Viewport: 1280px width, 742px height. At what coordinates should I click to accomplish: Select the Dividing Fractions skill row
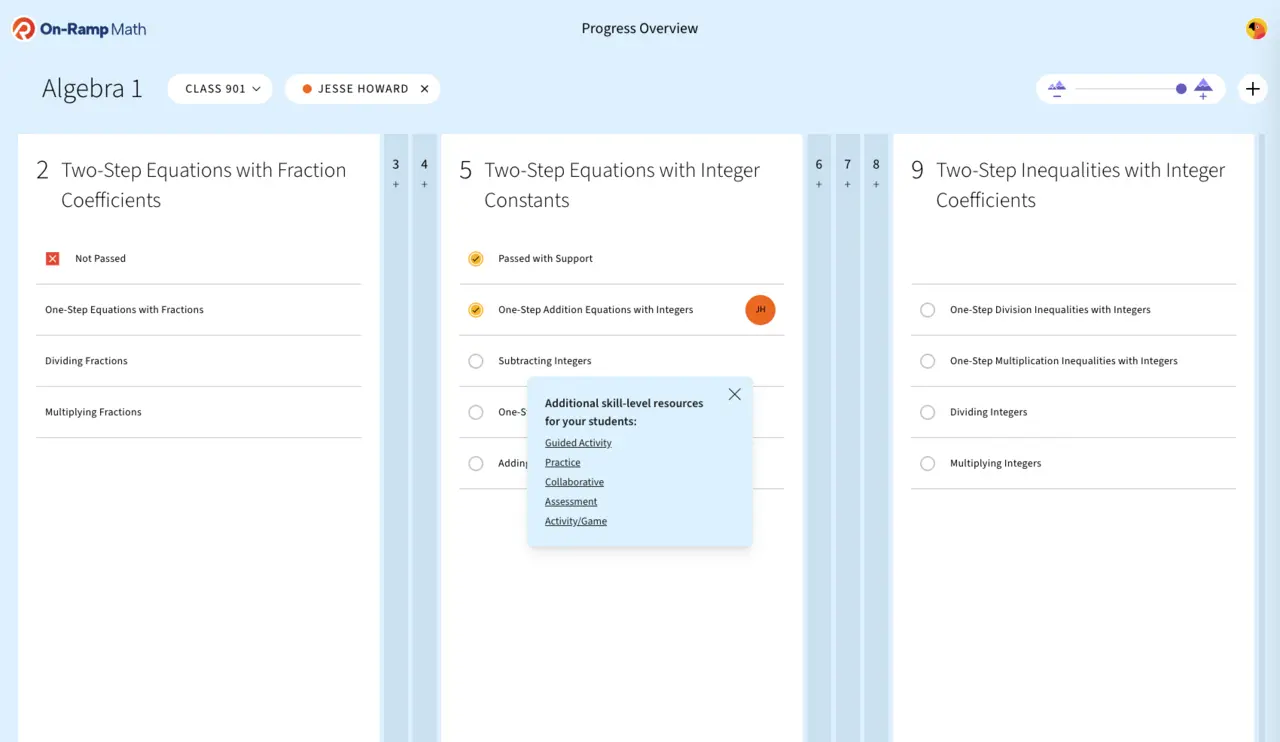86,361
